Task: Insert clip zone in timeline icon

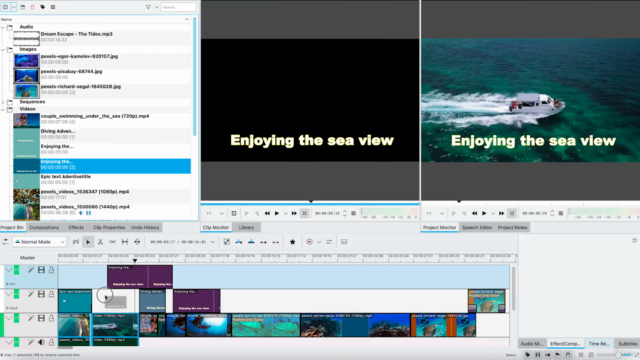Action: [x=239, y=242]
